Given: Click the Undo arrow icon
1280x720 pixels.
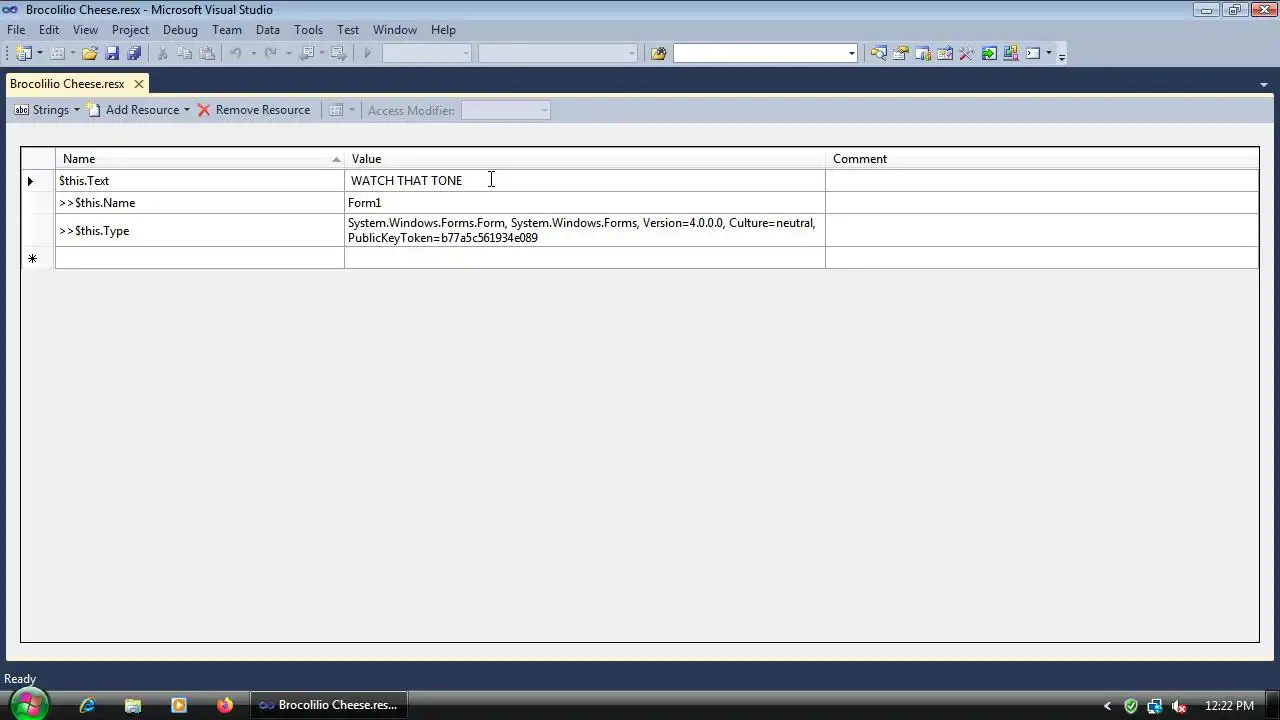Looking at the screenshot, I should tap(236, 53).
